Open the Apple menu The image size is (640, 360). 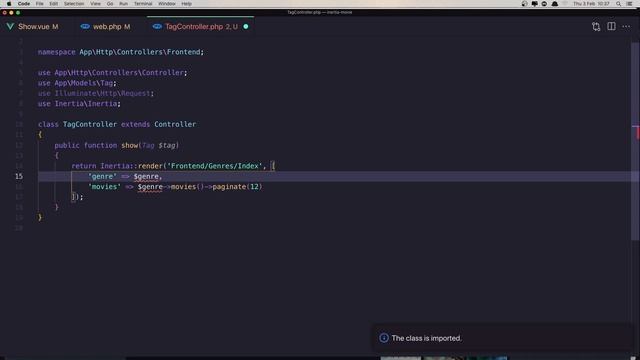(9, 4)
